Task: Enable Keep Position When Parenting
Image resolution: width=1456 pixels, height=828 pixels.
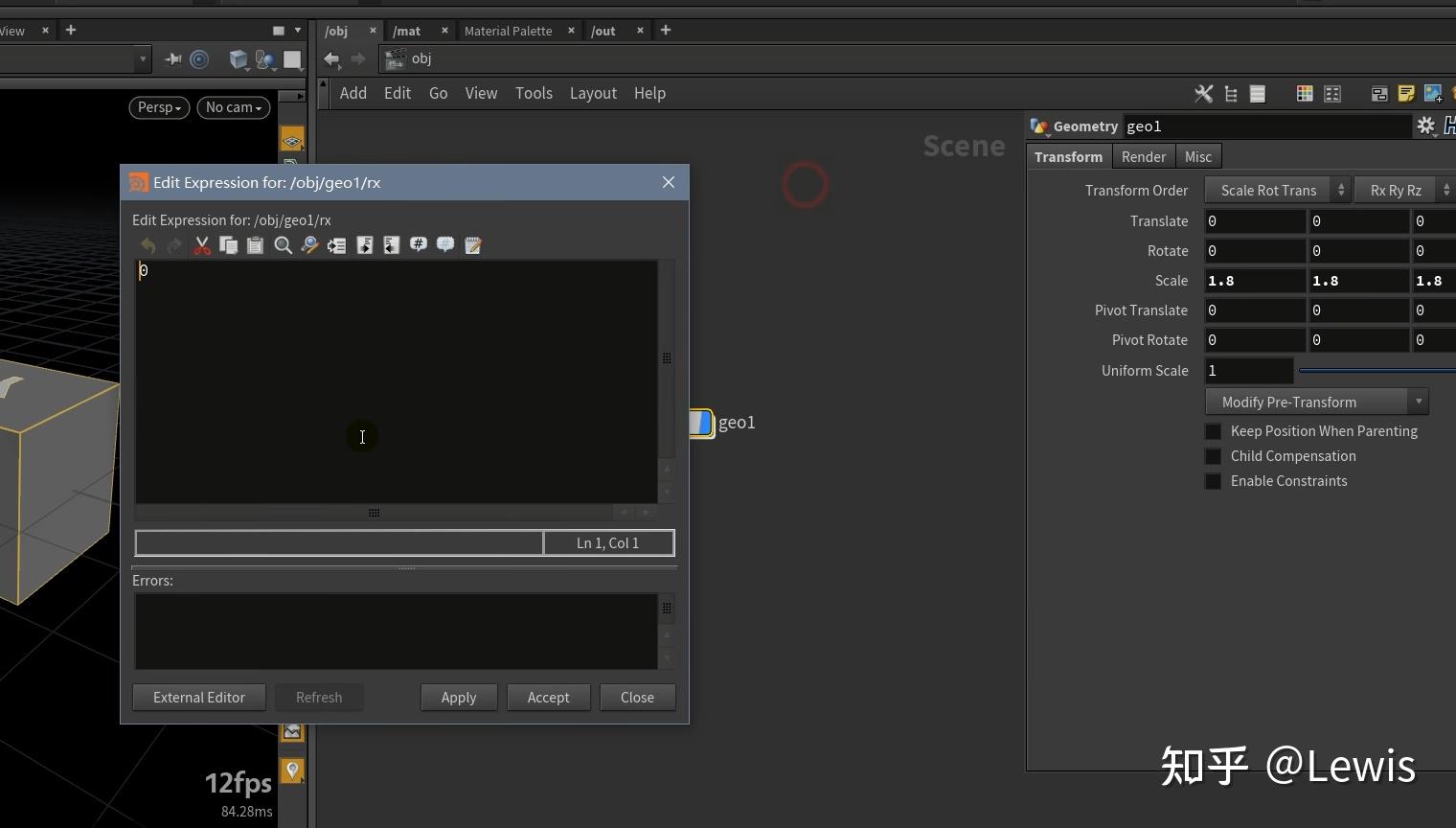Action: [x=1213, y=431]
